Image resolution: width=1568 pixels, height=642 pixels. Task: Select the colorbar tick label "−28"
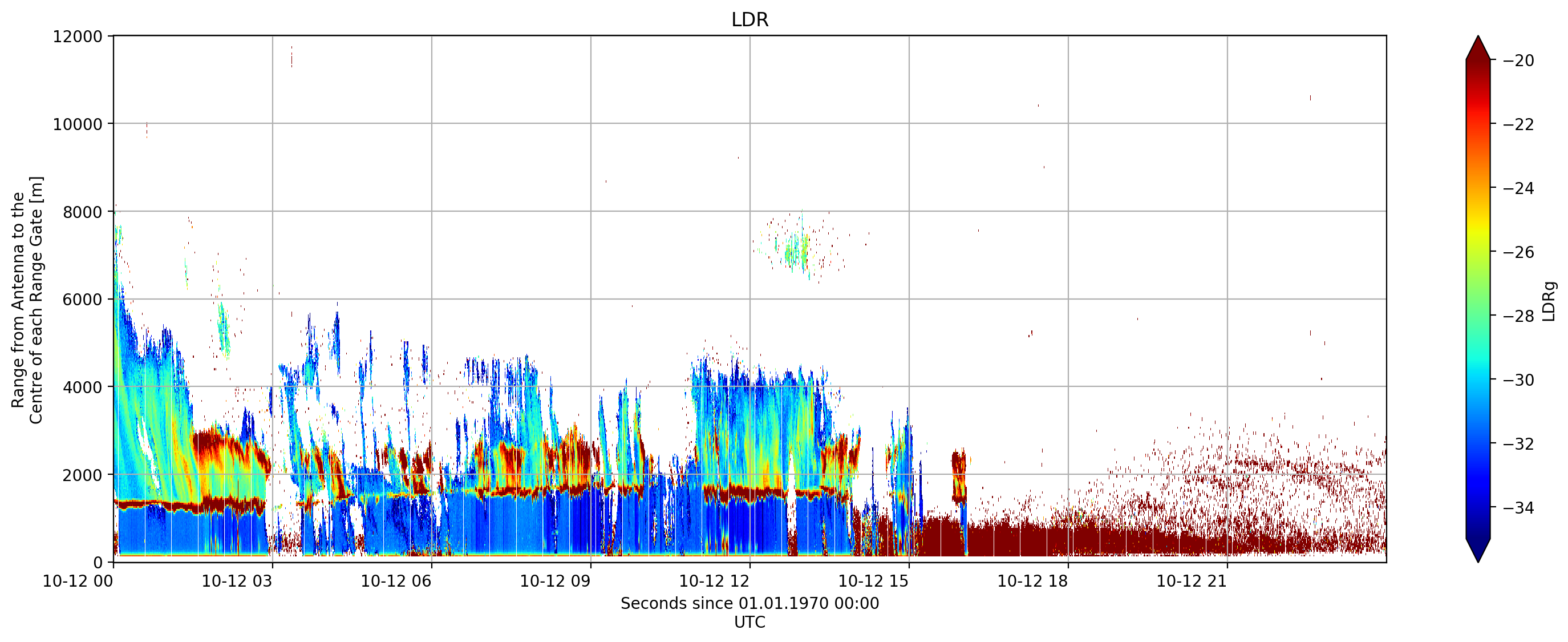click(1519, 316)
